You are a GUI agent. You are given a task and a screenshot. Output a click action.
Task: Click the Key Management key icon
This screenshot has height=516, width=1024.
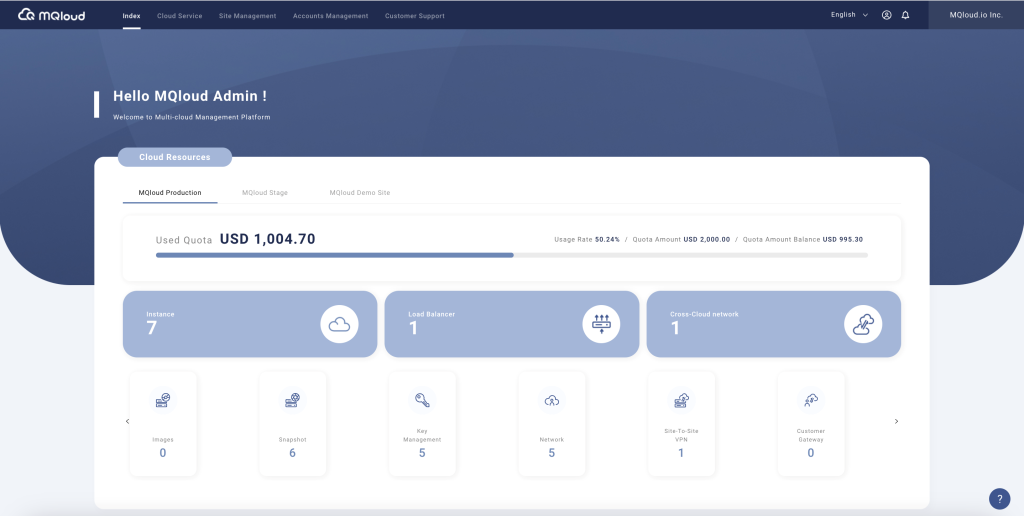click(421, 401)
